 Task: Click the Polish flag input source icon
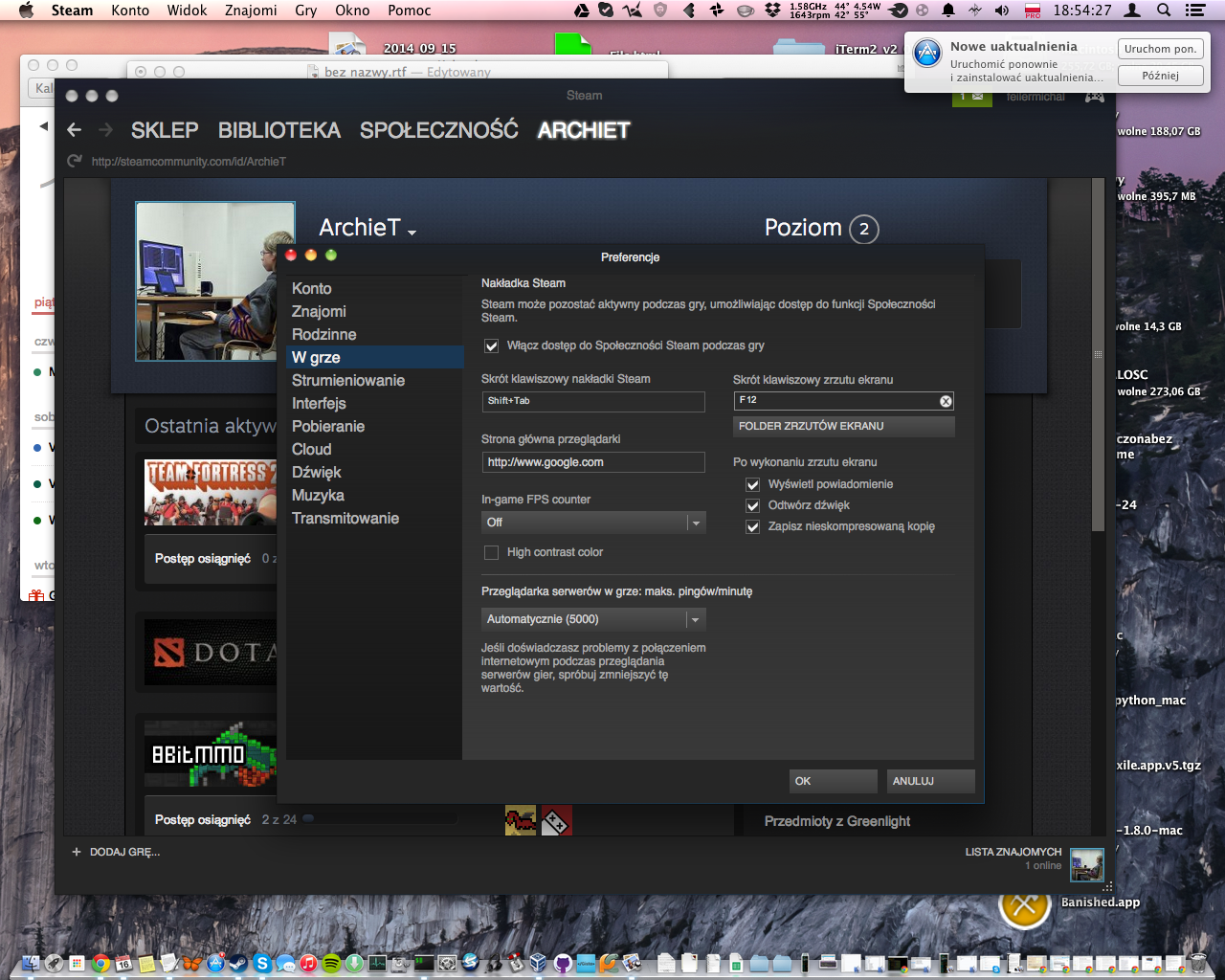[x=1033, y=11]
